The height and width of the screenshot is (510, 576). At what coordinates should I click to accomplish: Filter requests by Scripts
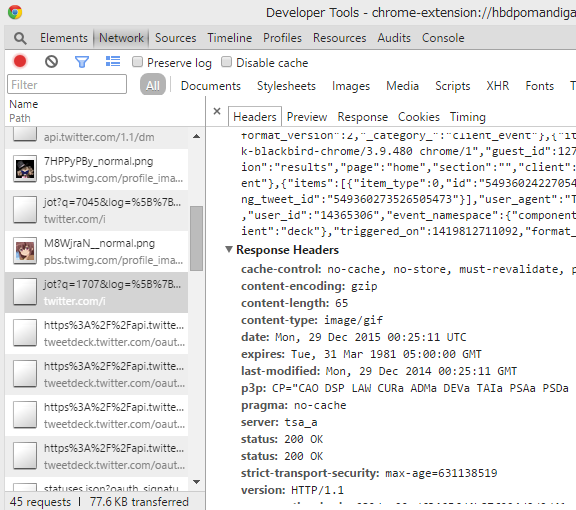click(453, 86)
